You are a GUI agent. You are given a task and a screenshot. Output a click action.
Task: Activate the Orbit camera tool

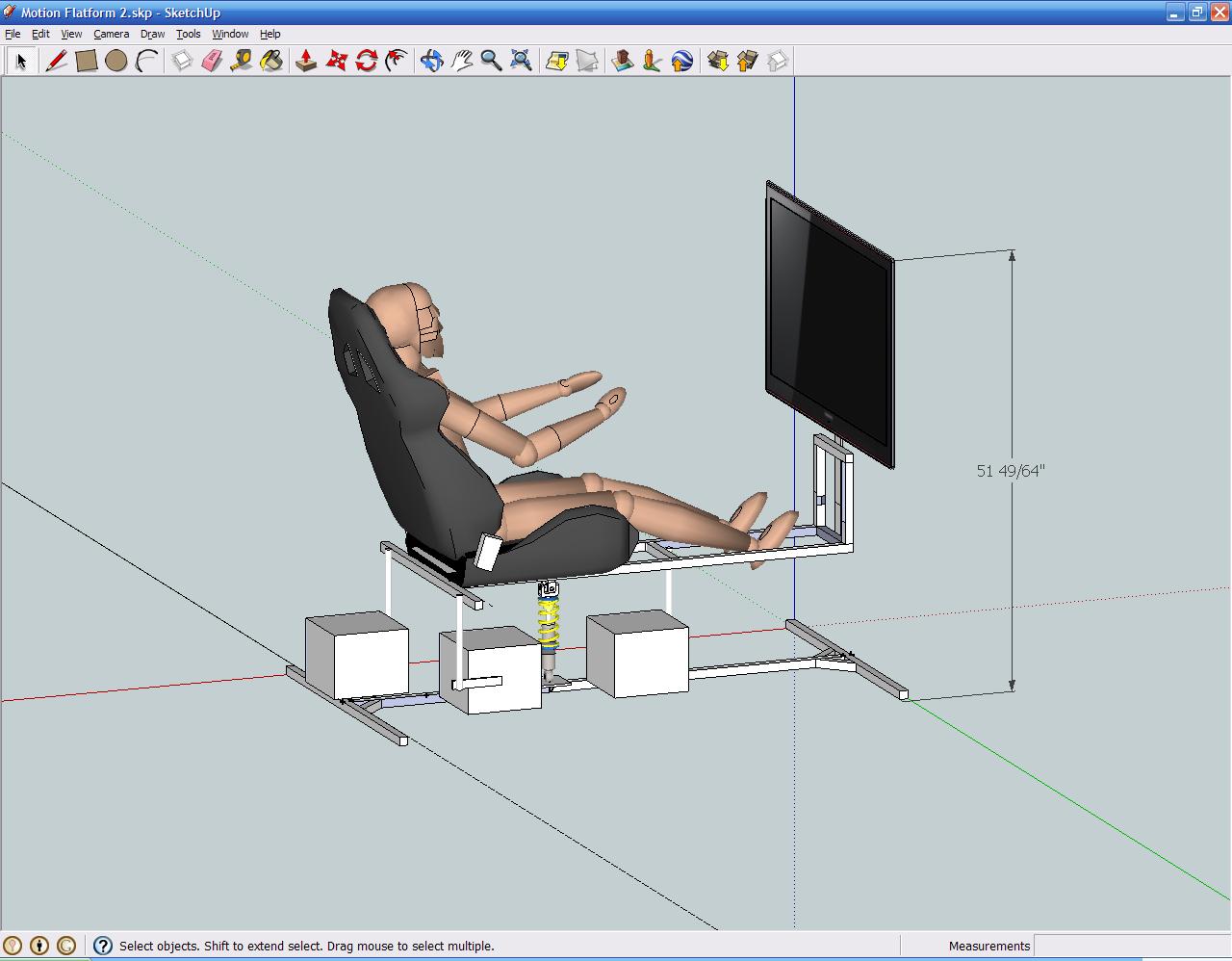coord(431,61)
